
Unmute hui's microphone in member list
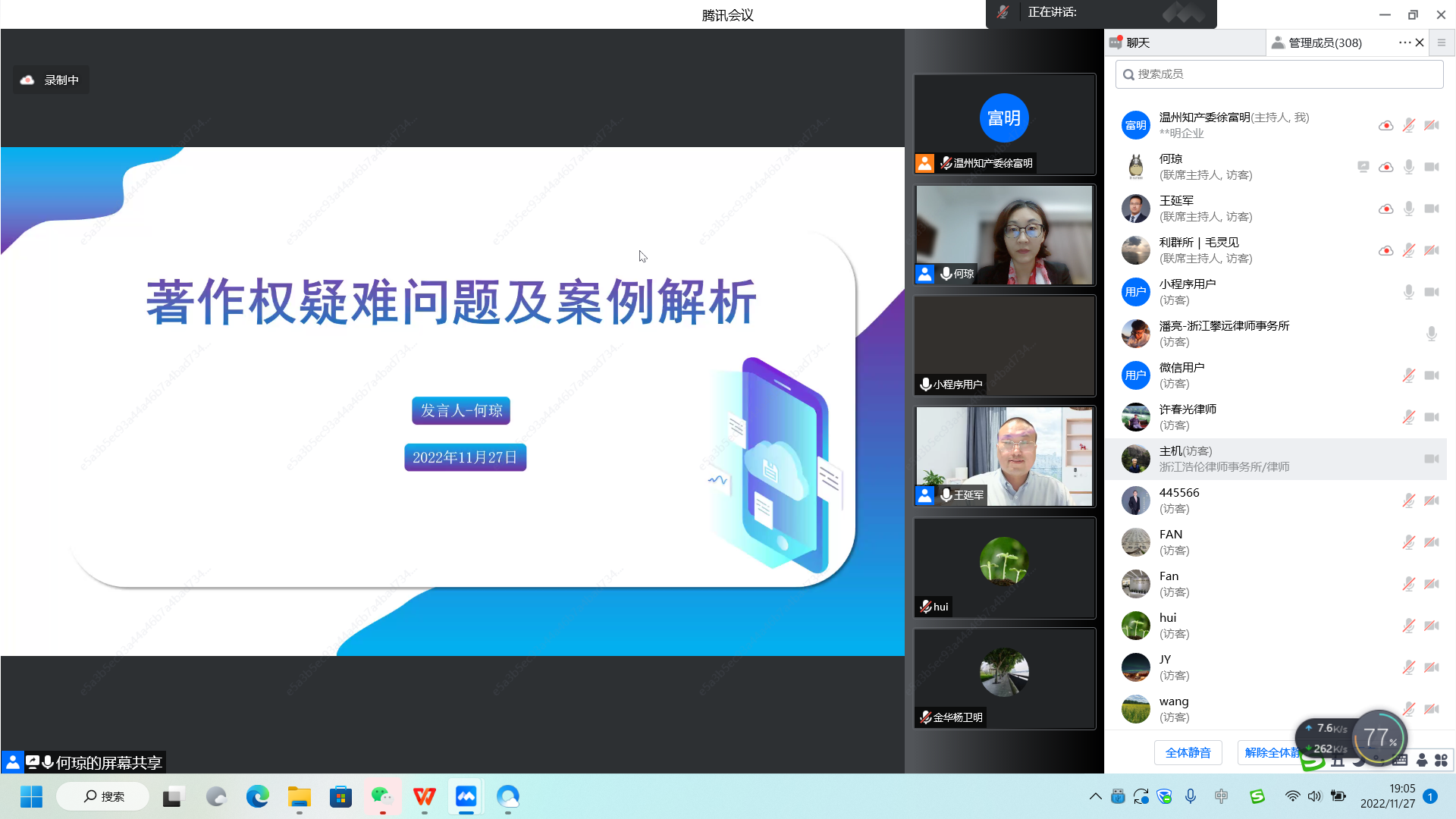pyautogui.click(x=1408, y=626)
